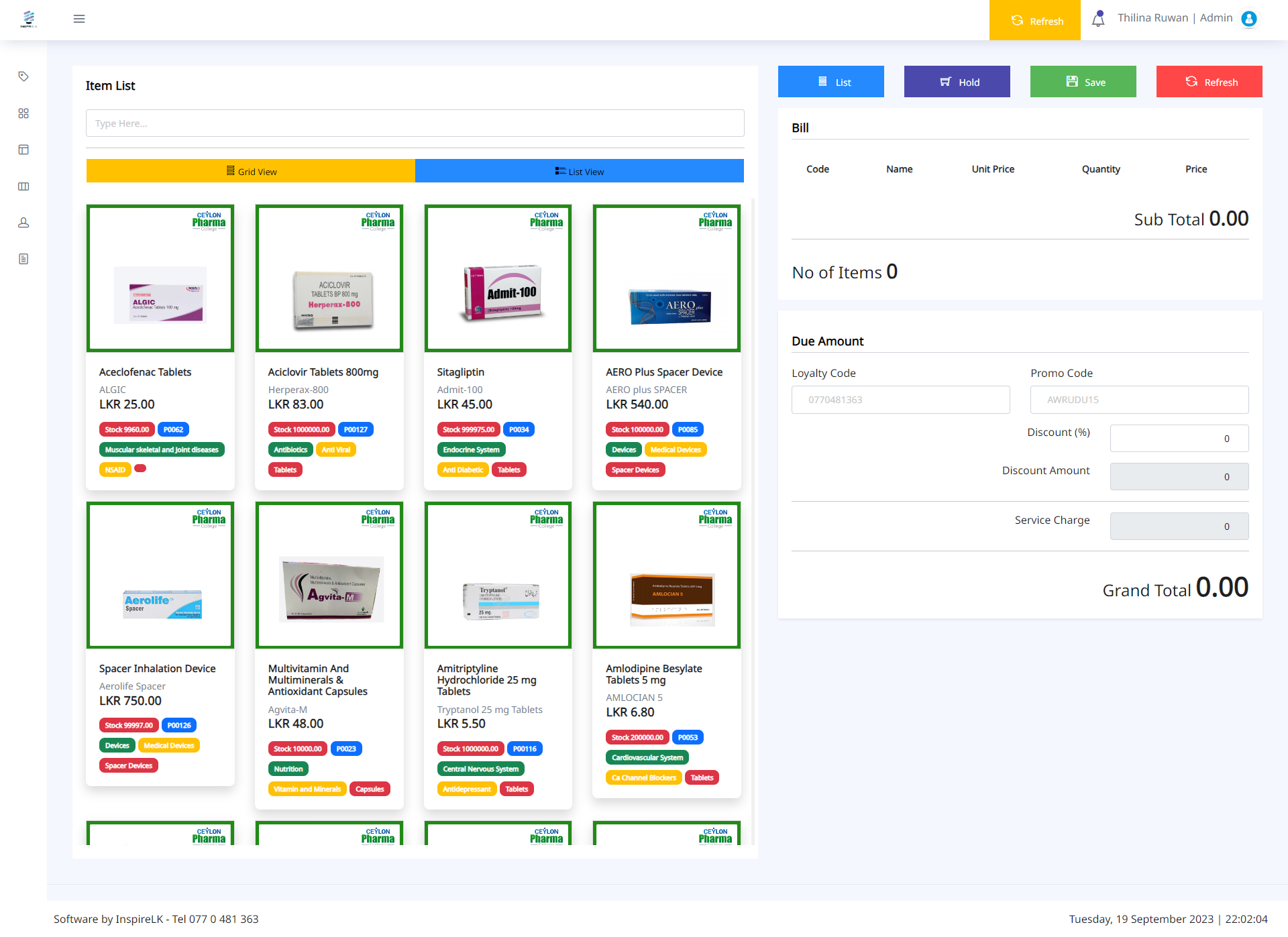Click the Cardiovascular System tag
This screenshot has width=1288, height=937.
pyautogui.click(x=647, y=758)
